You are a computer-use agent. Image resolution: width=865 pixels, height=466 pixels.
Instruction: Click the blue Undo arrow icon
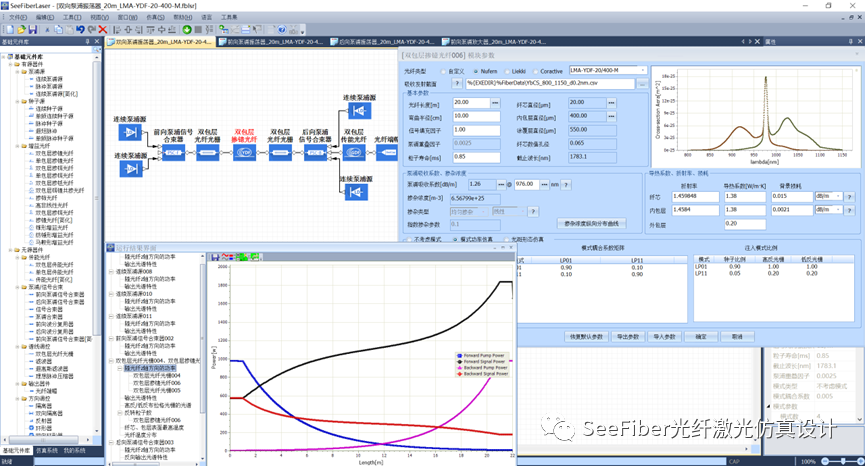pos(81,29)
